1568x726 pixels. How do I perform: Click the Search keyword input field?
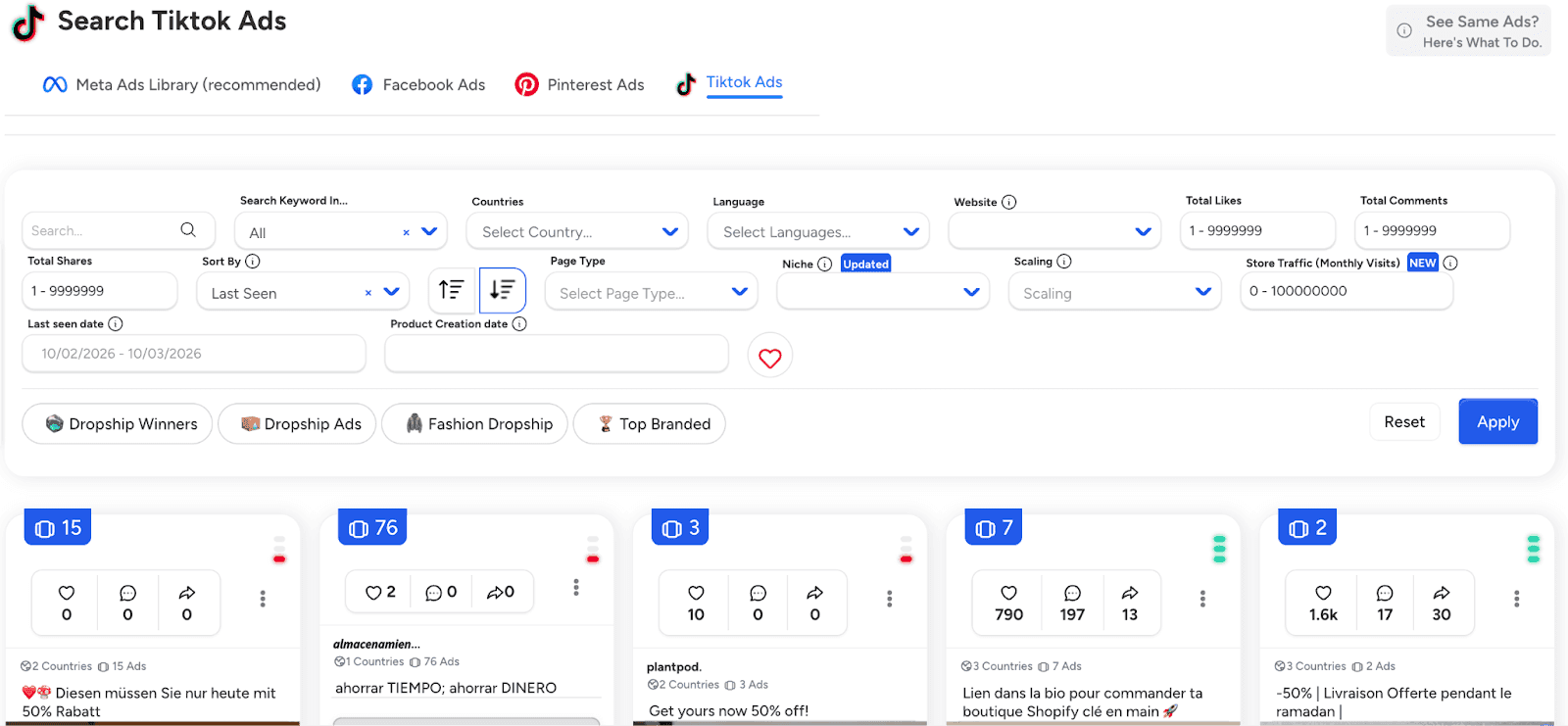click(118, 231)
